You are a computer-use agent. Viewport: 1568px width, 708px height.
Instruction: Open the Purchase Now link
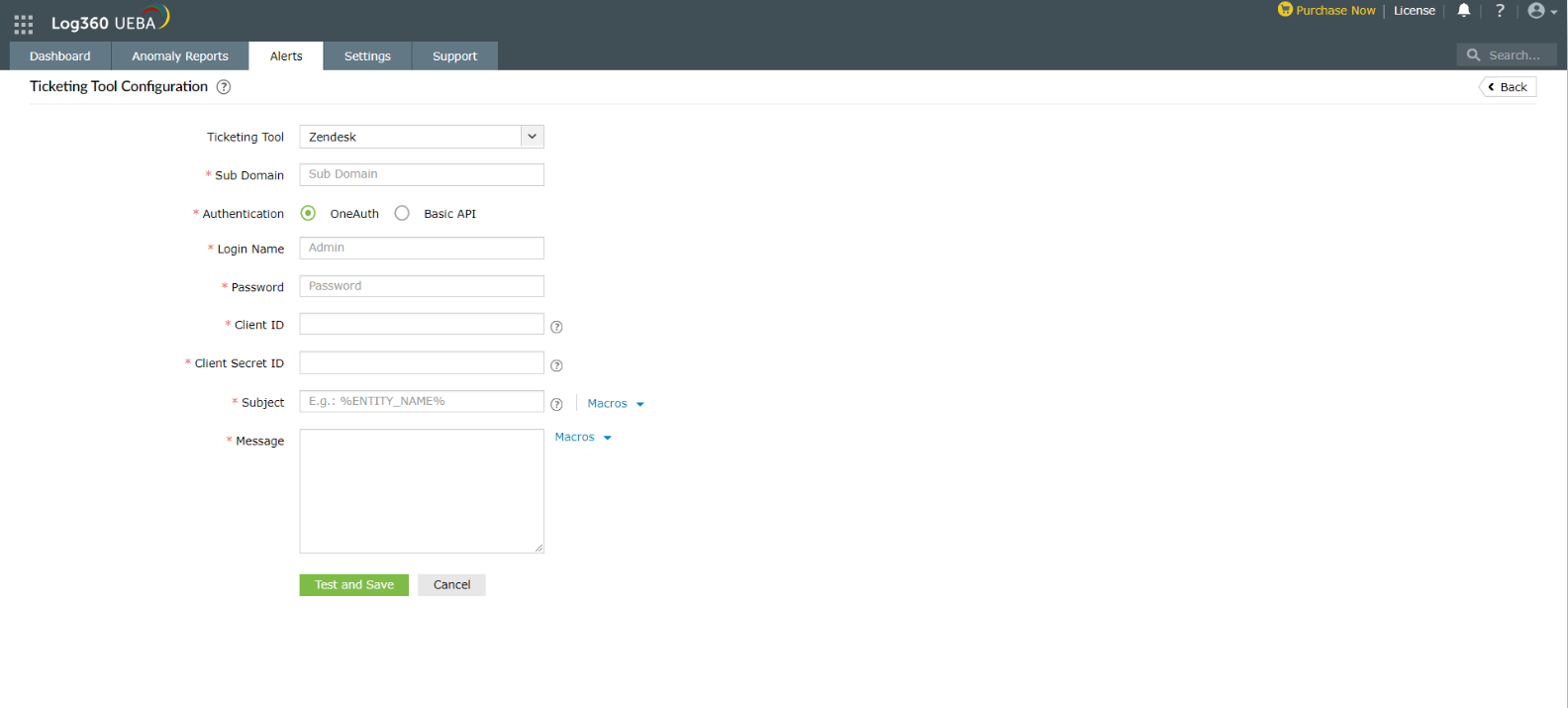pos(1335,11)
